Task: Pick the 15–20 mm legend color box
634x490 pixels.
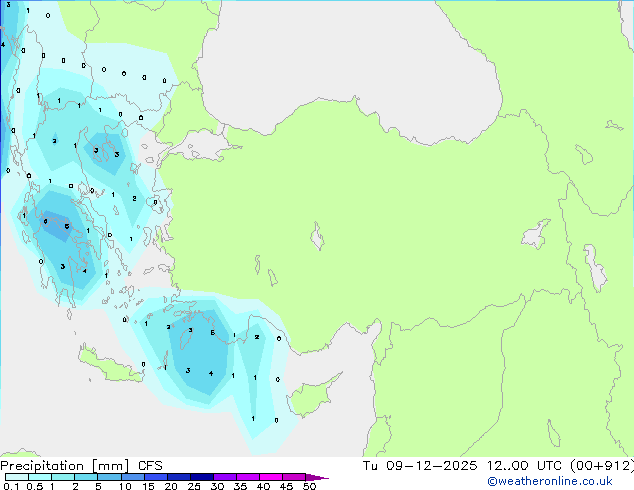Action: 155,477
